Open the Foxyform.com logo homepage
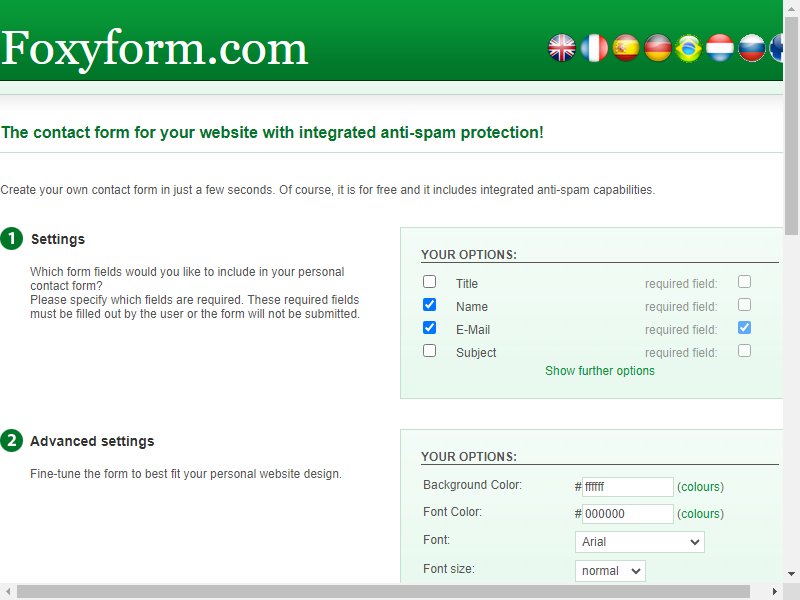The width and height of the screenshot is (800, 600). coord(155,50)
